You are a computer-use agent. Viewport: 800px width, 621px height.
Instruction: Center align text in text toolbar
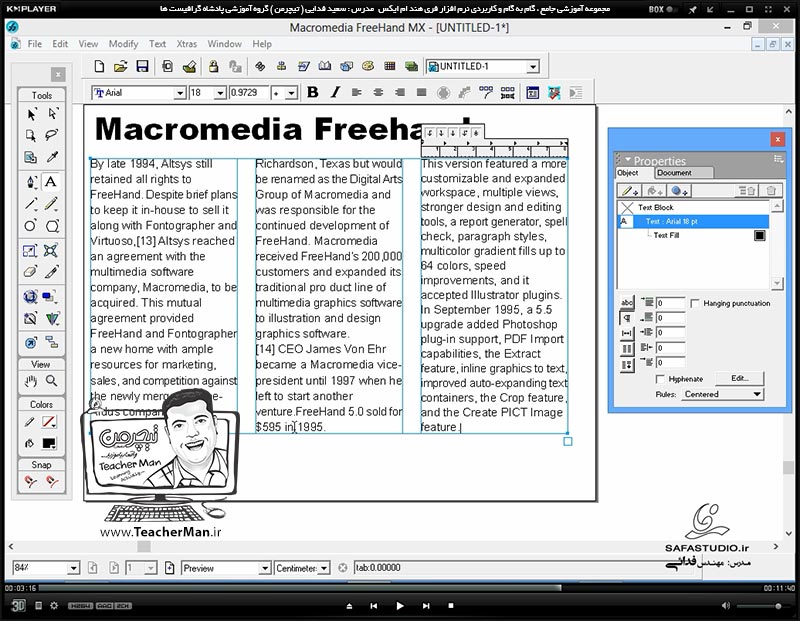(378, 92)
